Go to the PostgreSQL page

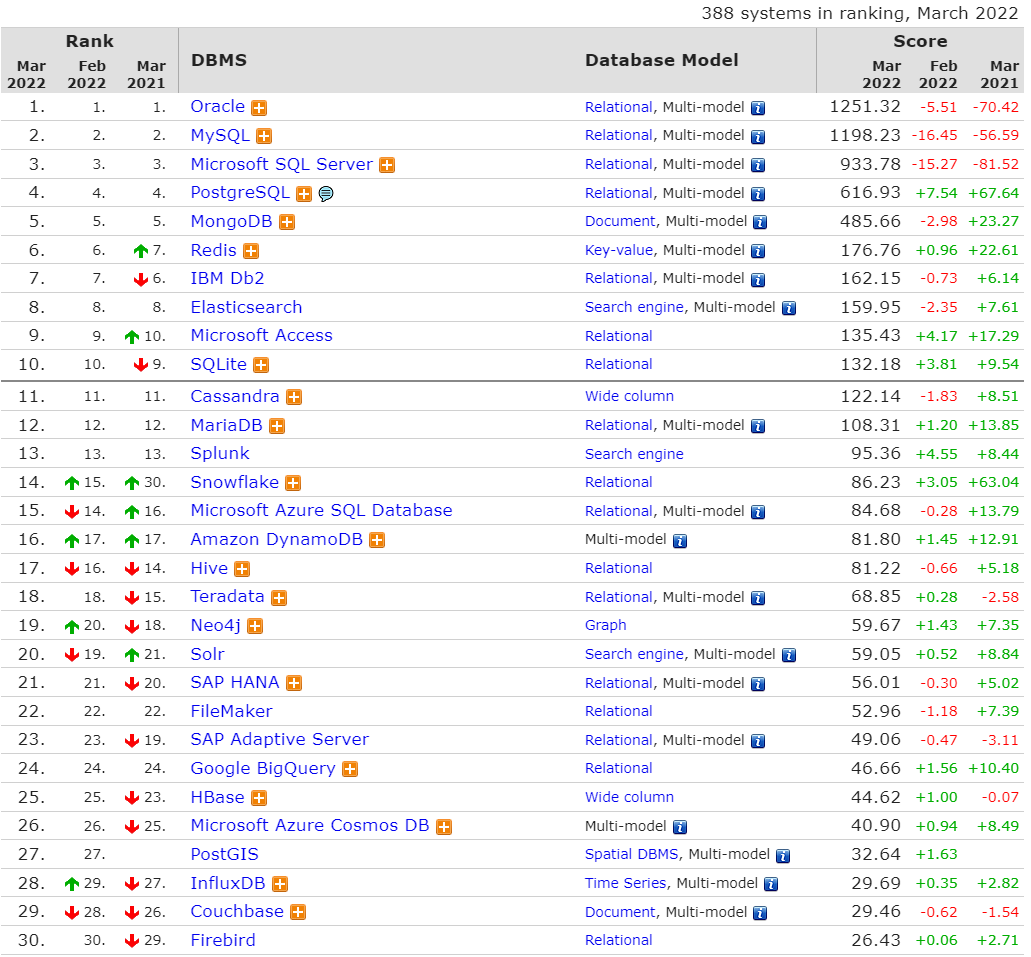pos(240,193)
